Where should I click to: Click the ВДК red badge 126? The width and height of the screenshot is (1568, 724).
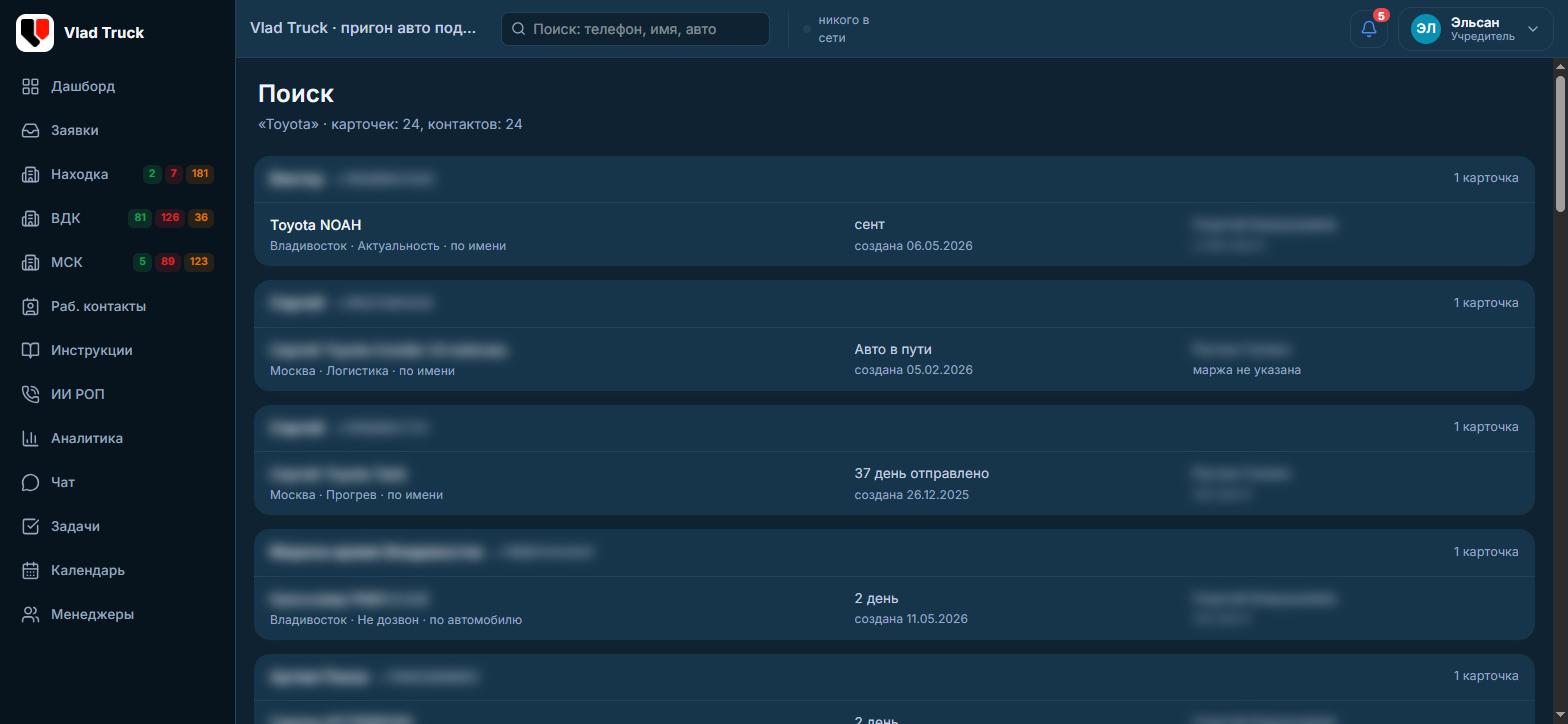pyautogui.click(x=170, y=218)
